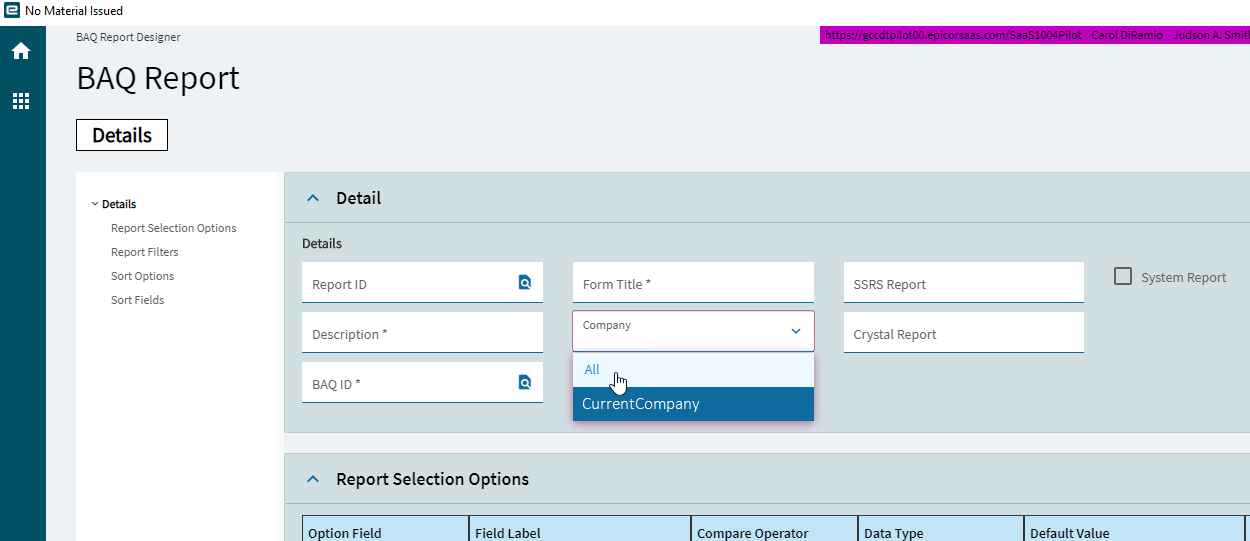
Task: Select All from the Company list
Action: pyautogui.click(x=592, y=370)
